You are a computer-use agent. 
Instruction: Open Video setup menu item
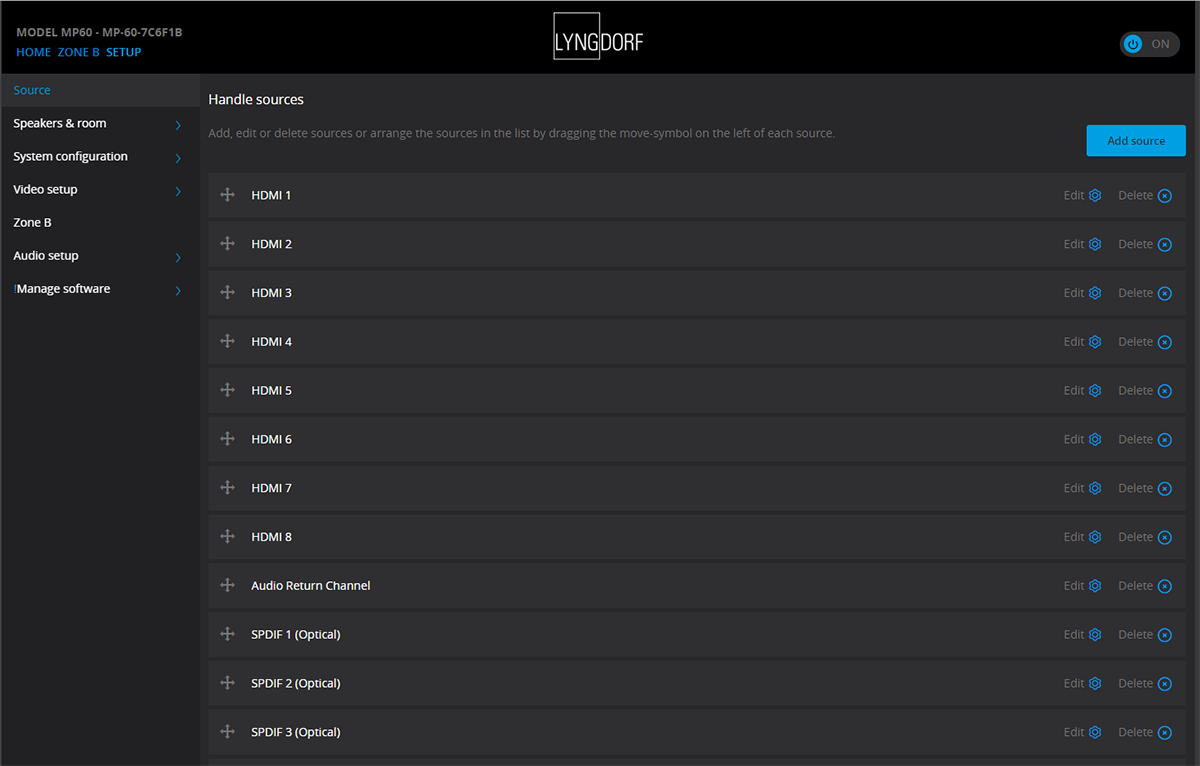pyautogui.click(x=100, y=189)
